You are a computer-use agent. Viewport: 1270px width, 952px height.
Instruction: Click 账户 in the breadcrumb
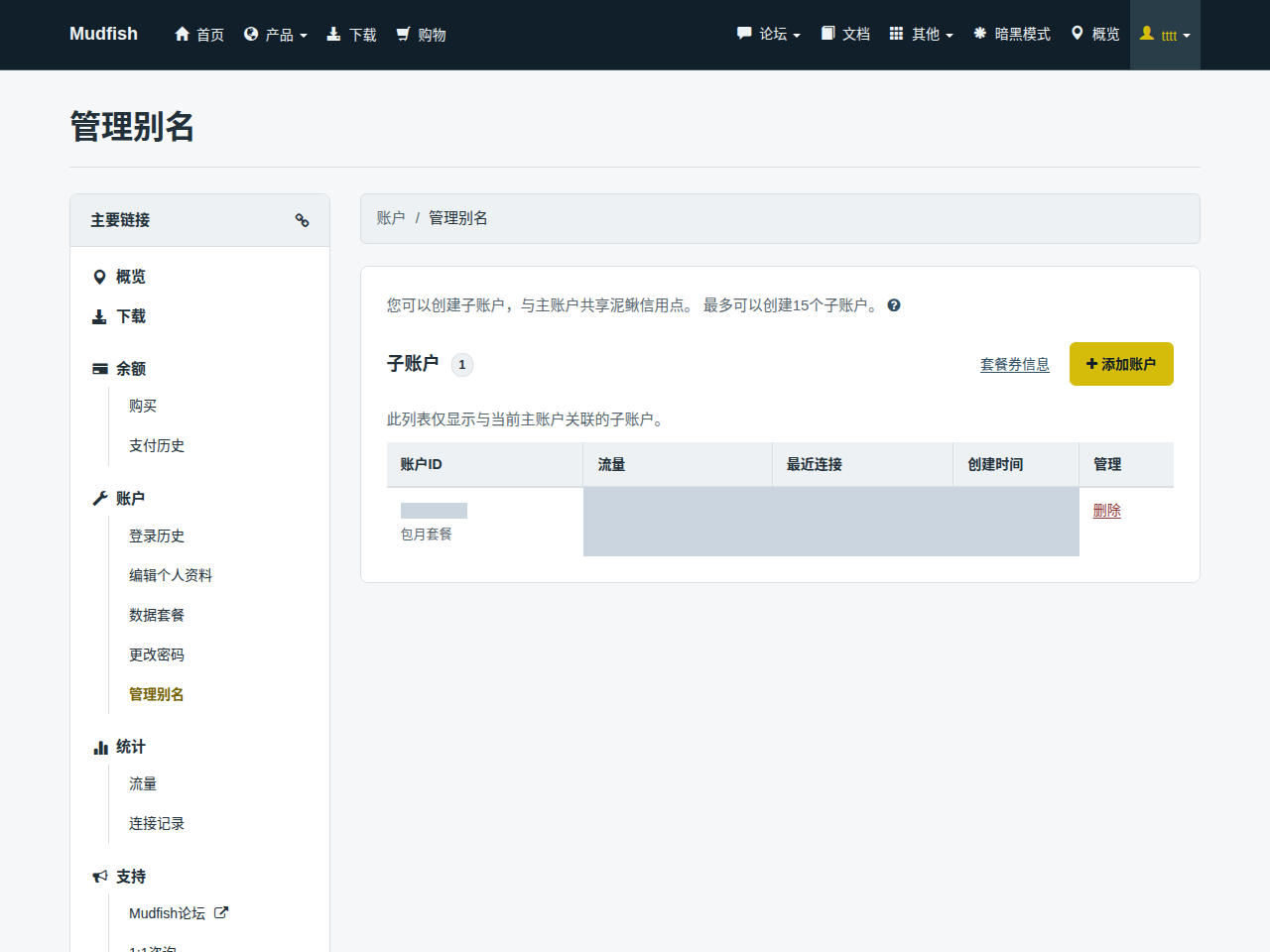coord(391,218)
